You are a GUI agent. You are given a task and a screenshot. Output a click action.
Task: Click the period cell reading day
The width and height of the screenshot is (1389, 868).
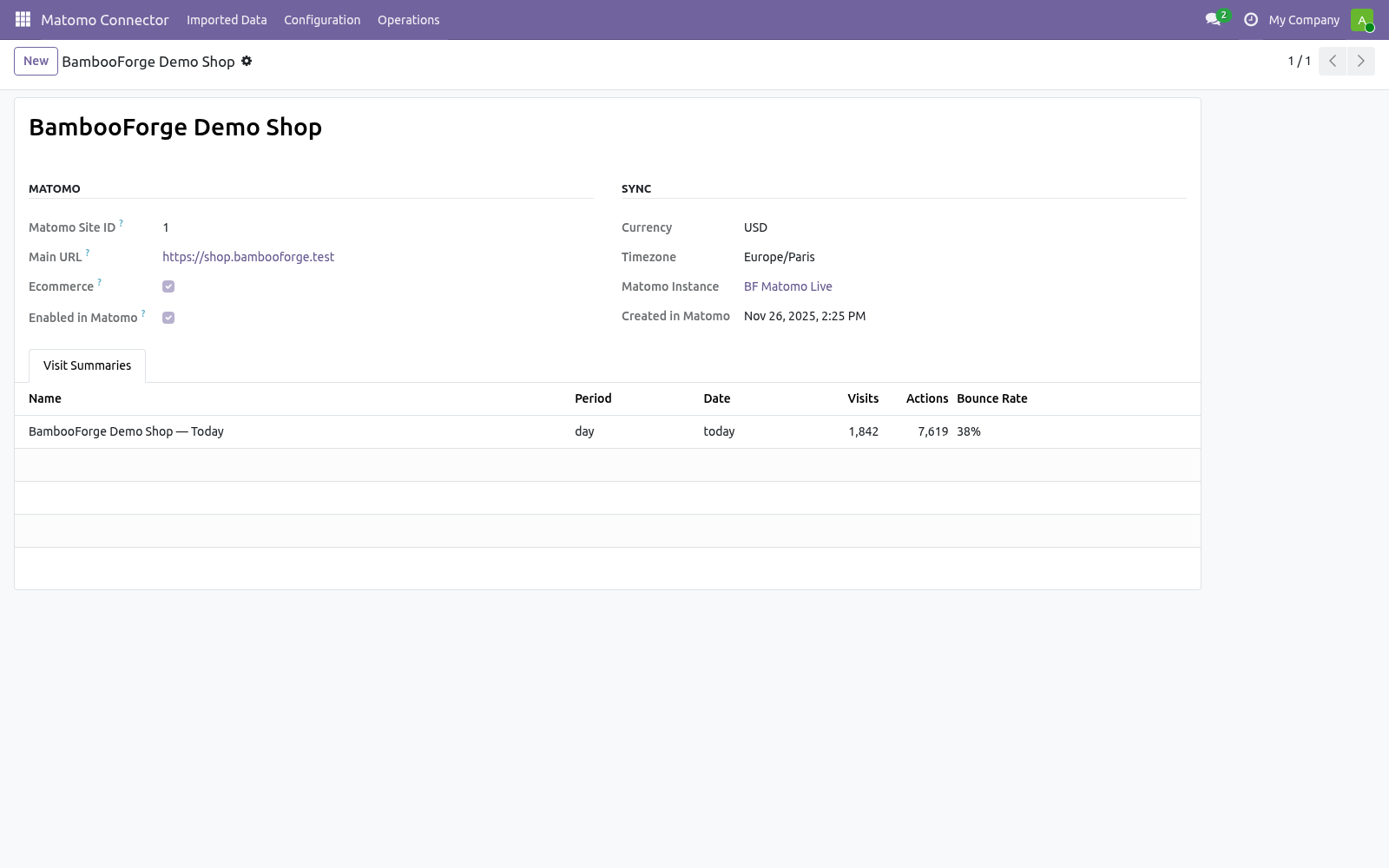pos(584,431)
